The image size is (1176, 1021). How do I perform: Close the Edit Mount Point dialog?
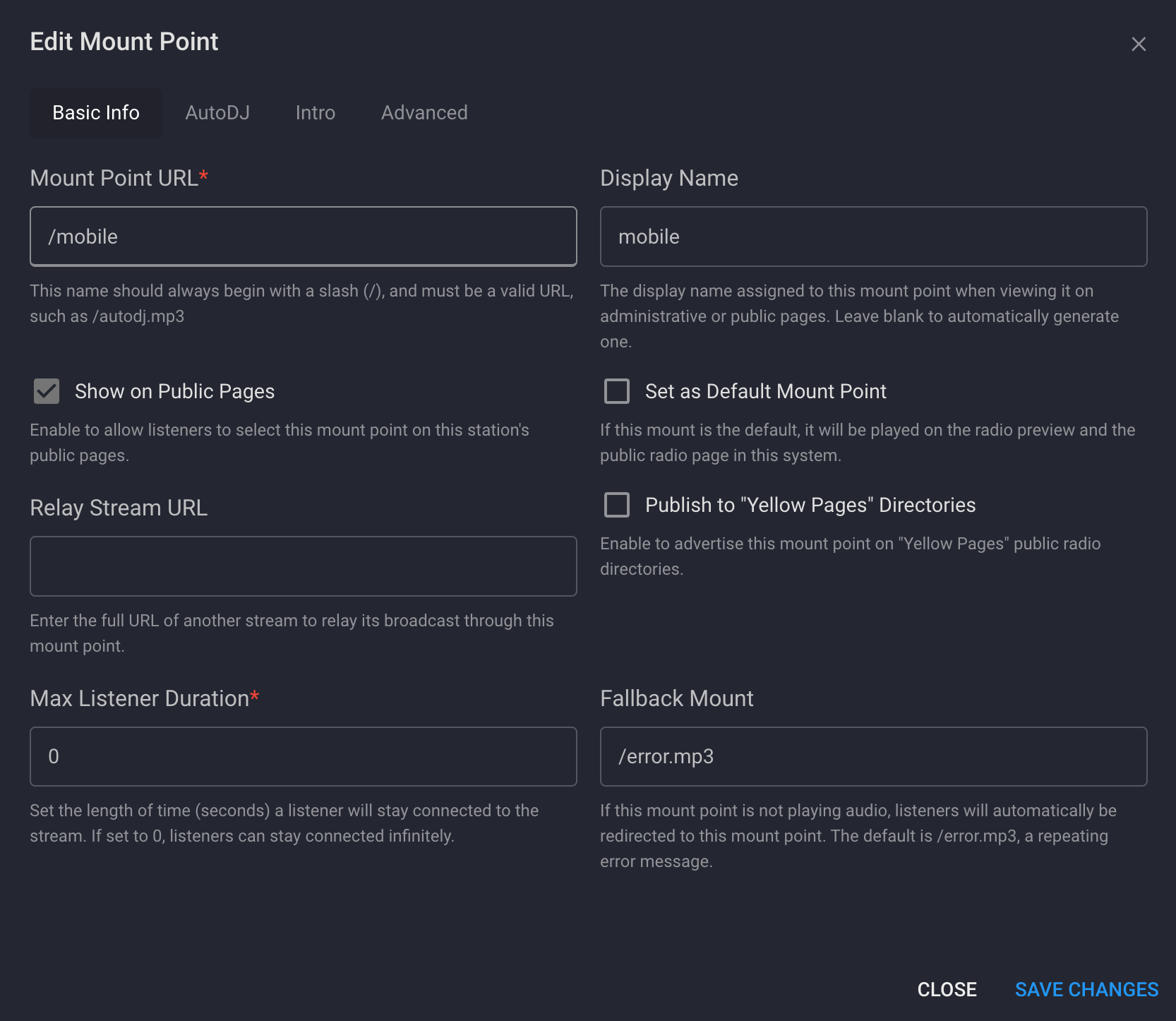click(1139, 44)
